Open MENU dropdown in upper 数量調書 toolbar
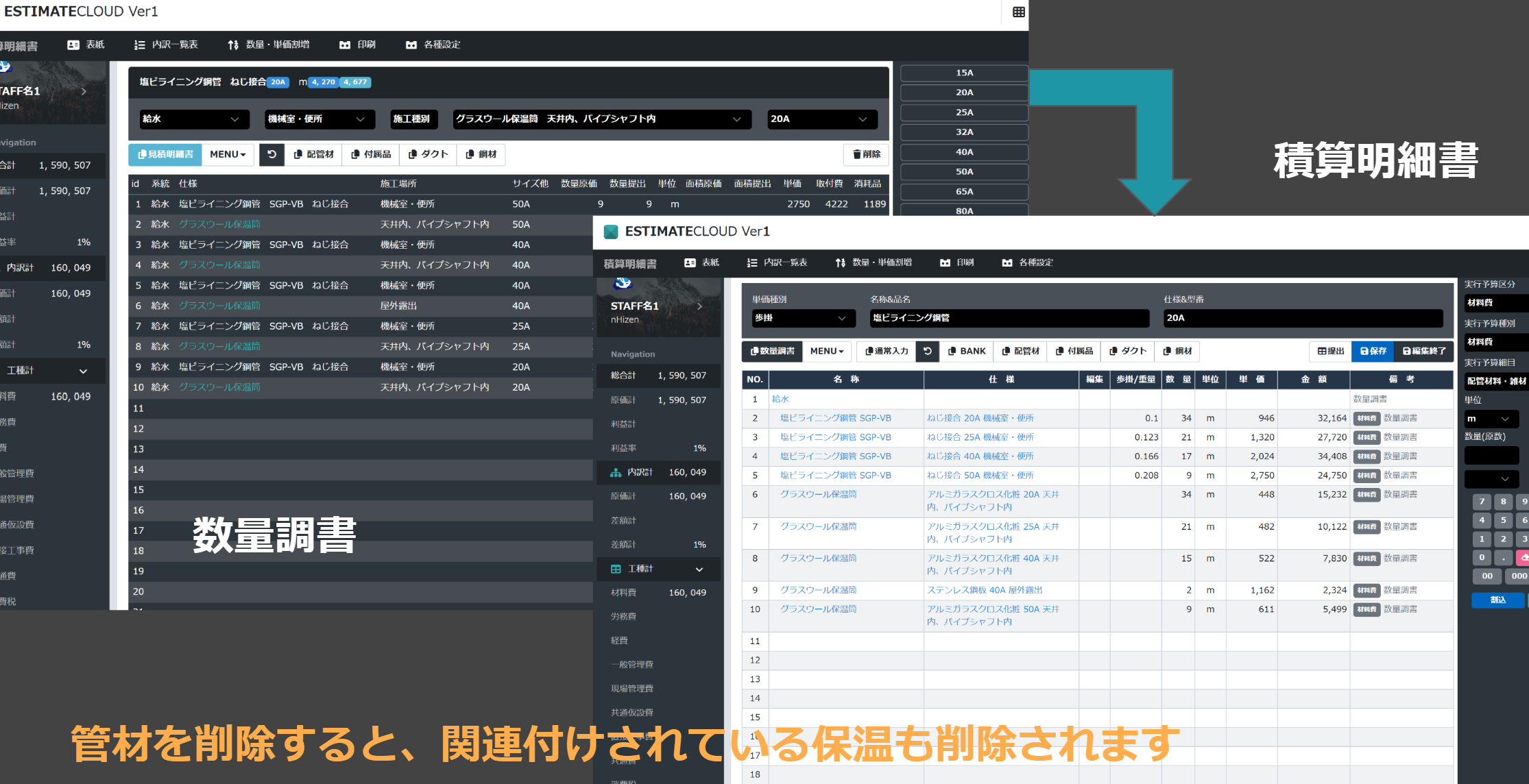 coord(228,154)
